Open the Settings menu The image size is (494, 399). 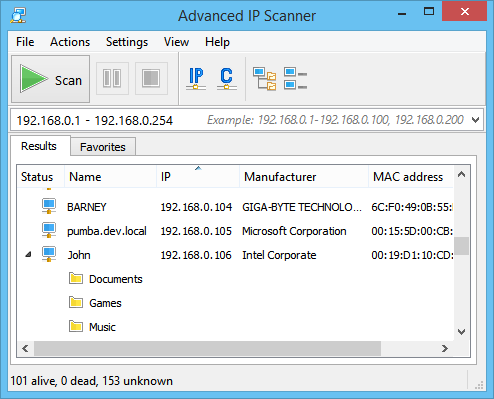(127, 42)
